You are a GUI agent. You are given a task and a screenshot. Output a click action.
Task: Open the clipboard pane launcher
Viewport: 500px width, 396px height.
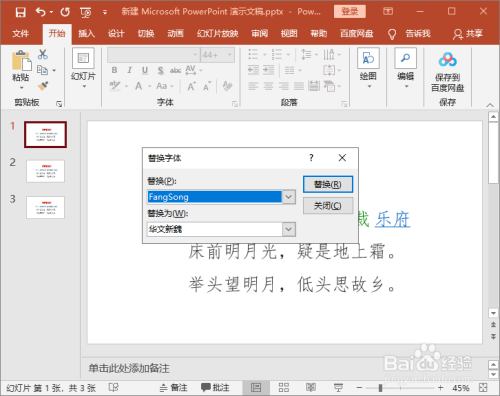59,104
